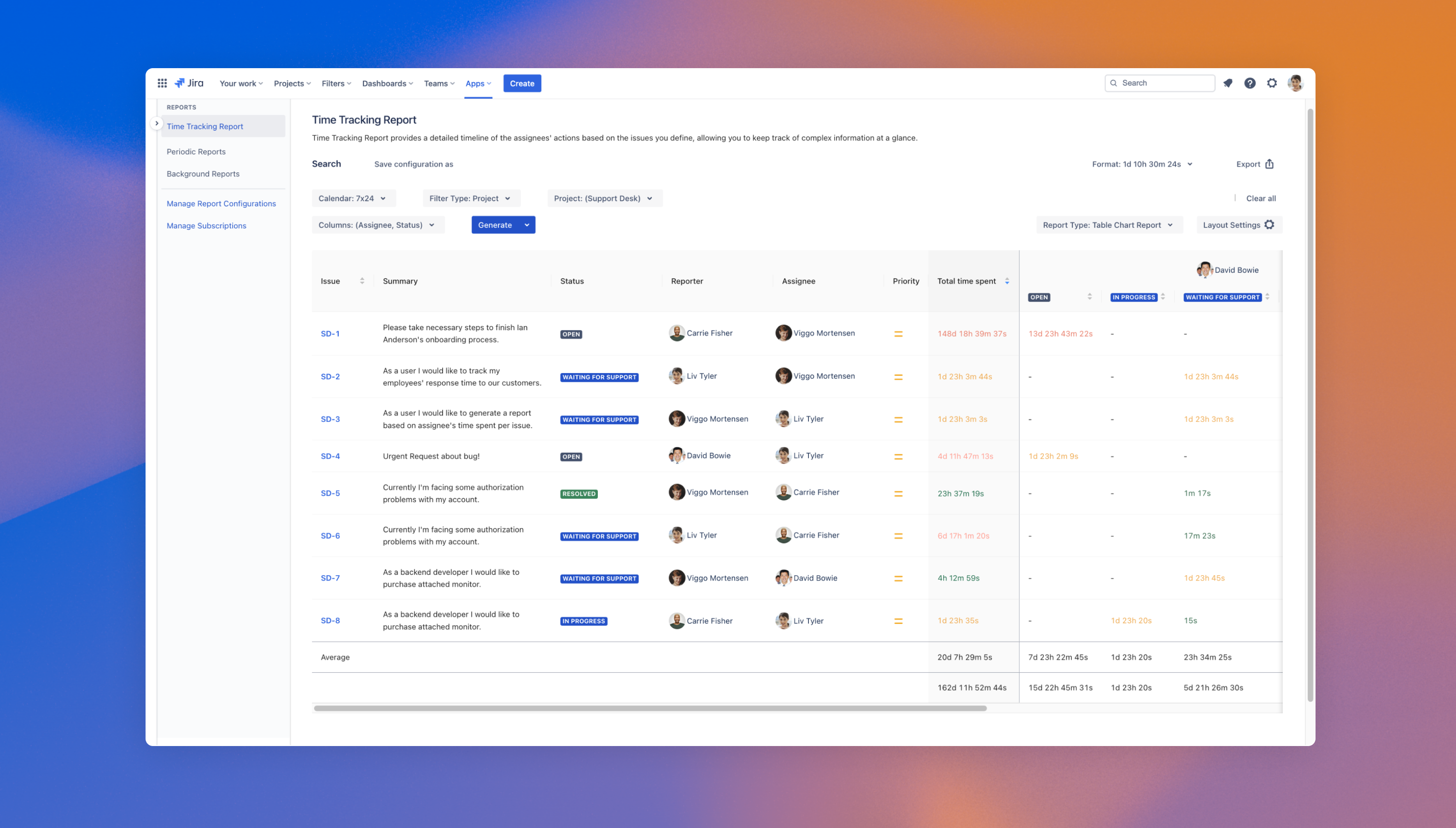Sort by Total time spent column

[1007, 281]
